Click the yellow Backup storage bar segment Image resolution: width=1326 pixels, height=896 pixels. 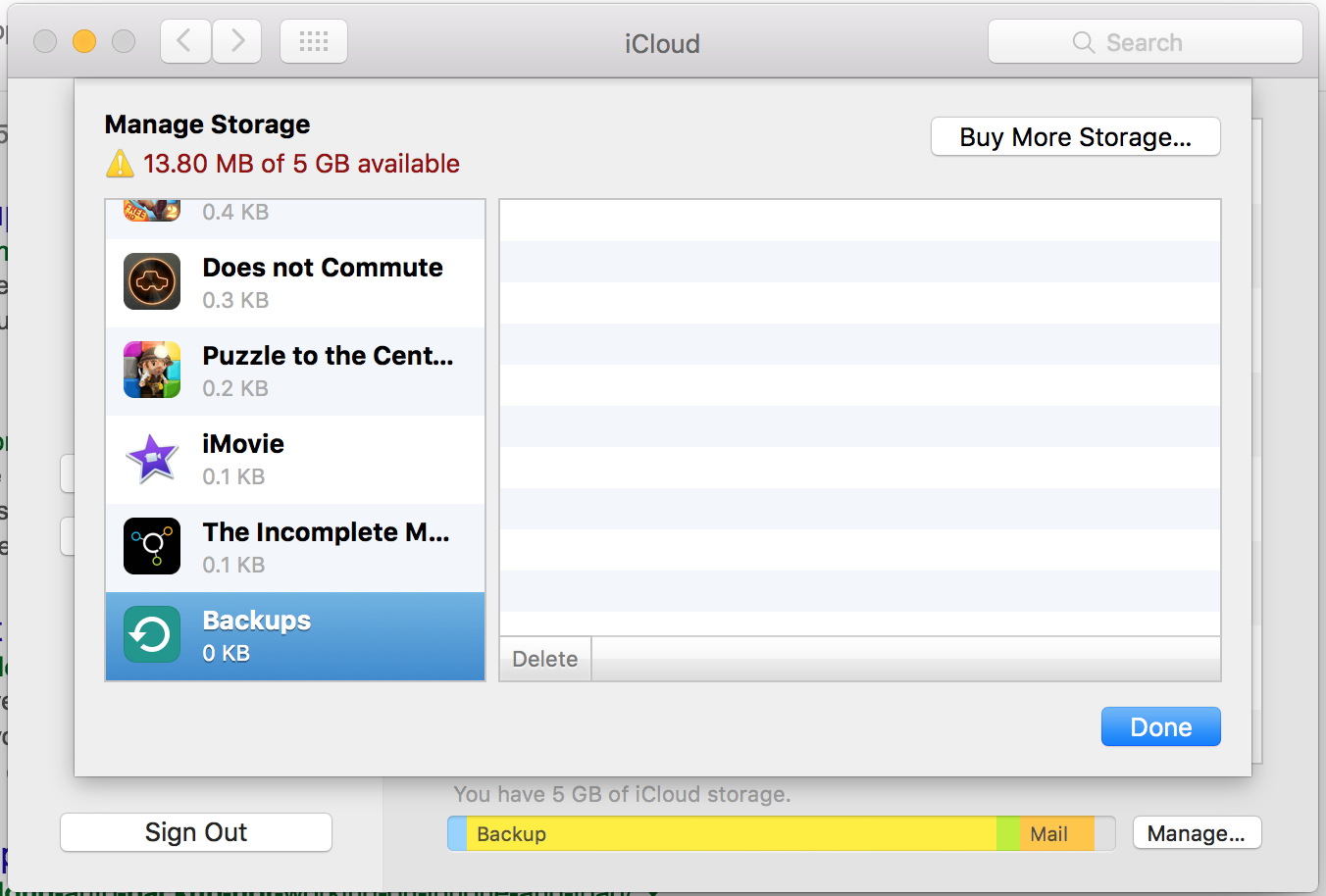pos(731,833)
